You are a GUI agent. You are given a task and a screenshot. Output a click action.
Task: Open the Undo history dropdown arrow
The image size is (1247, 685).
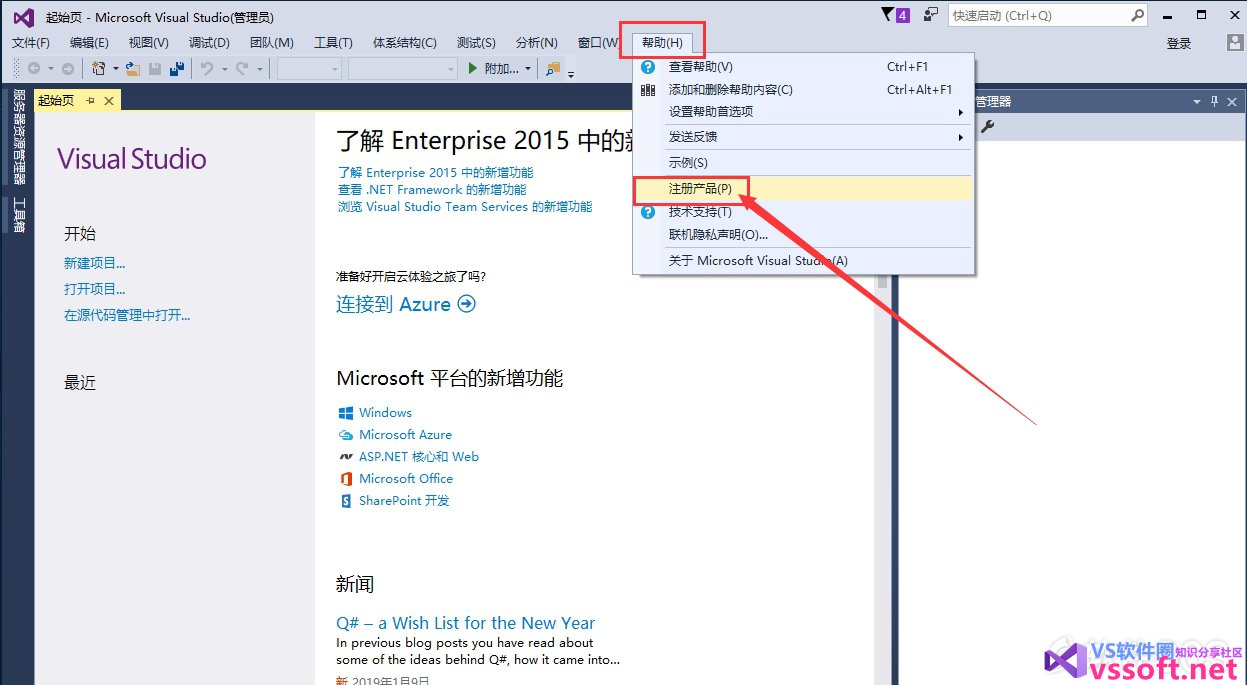[224, 69]
